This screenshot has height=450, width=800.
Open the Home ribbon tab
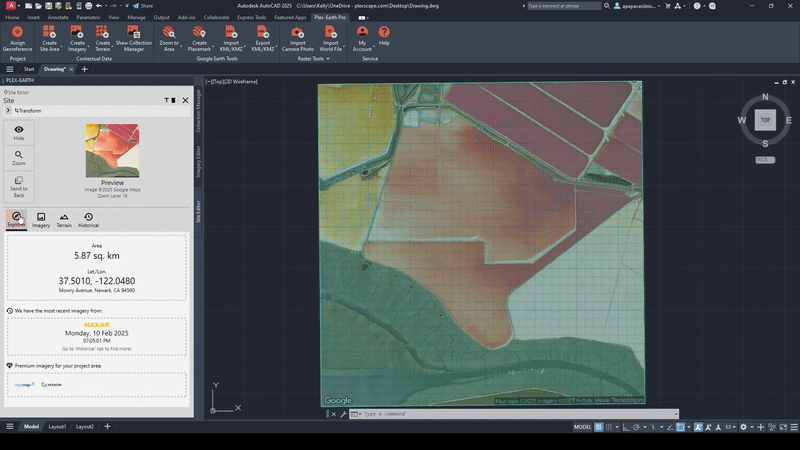pyautogui.click(x=12, y=17)
